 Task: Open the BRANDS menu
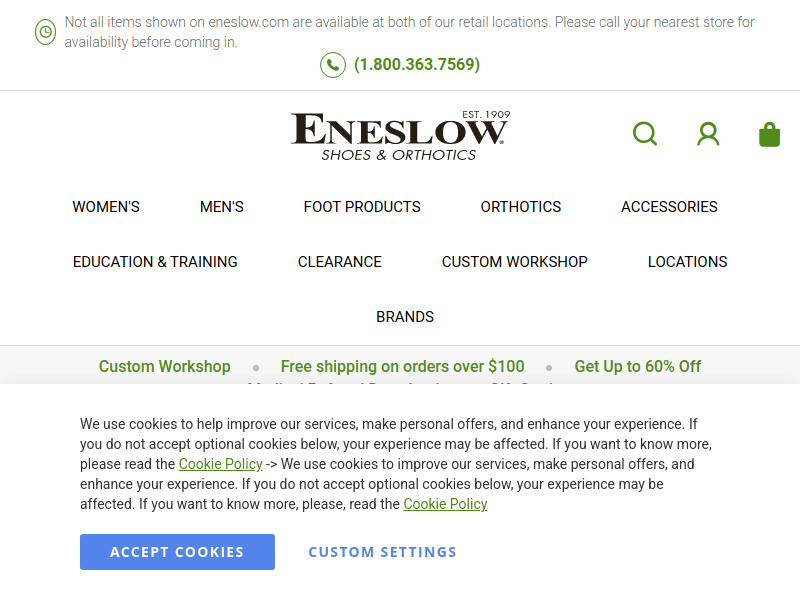pos(405,317)
